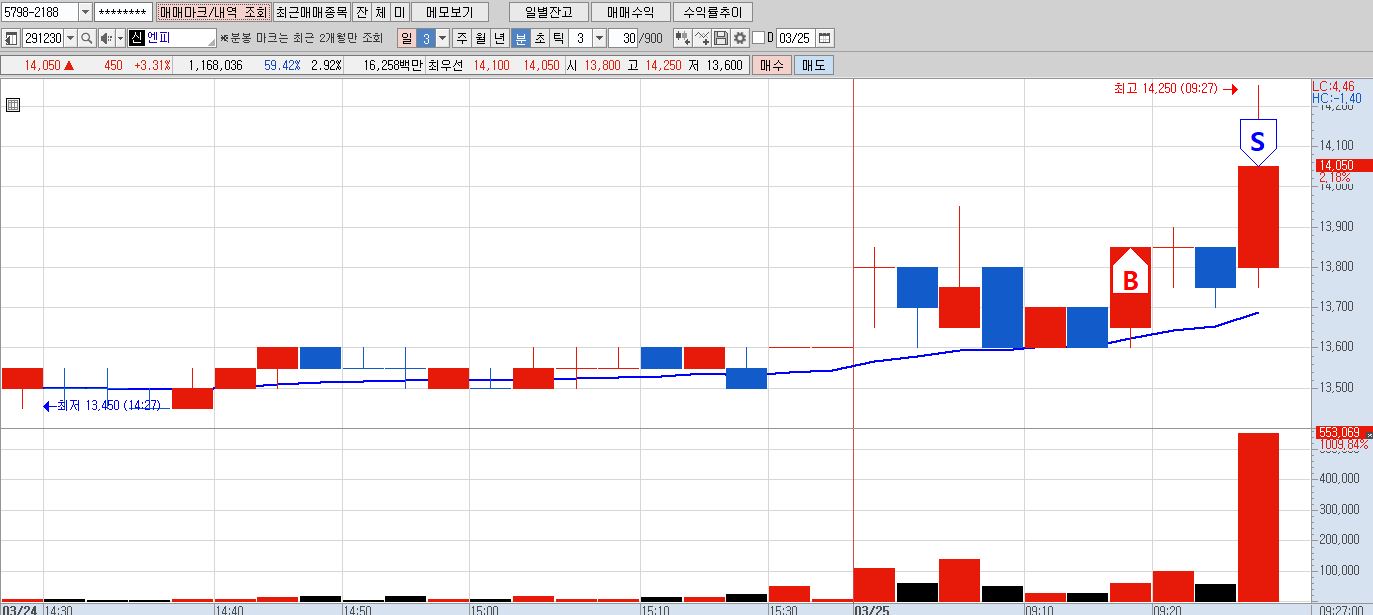The width and height of the screenshot is (1373, 615).
Task: Click the stock search magnifier icon
Action: click(87, 38)
